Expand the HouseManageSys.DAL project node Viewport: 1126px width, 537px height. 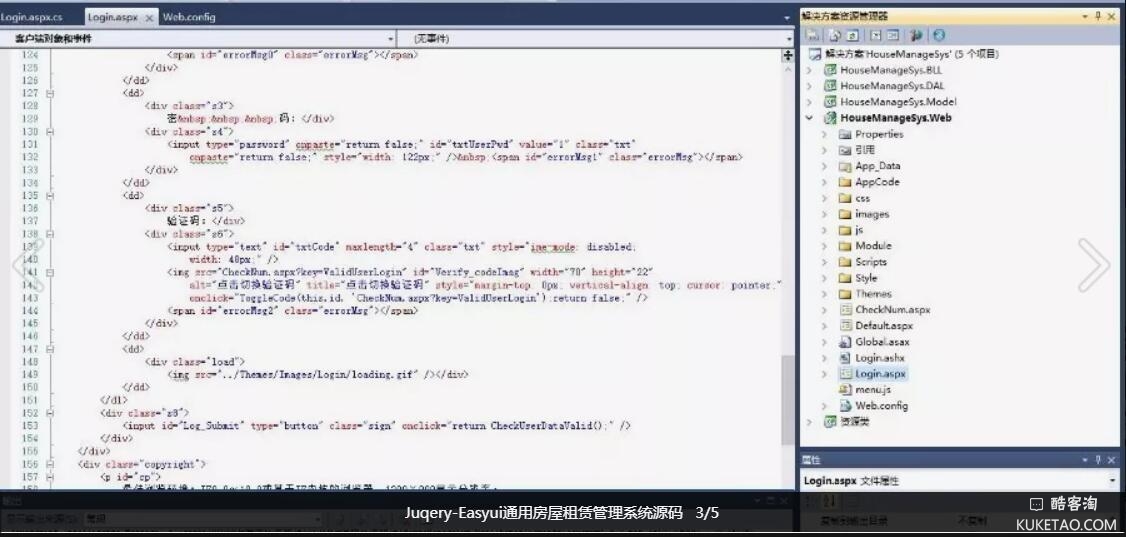(809, 86)
